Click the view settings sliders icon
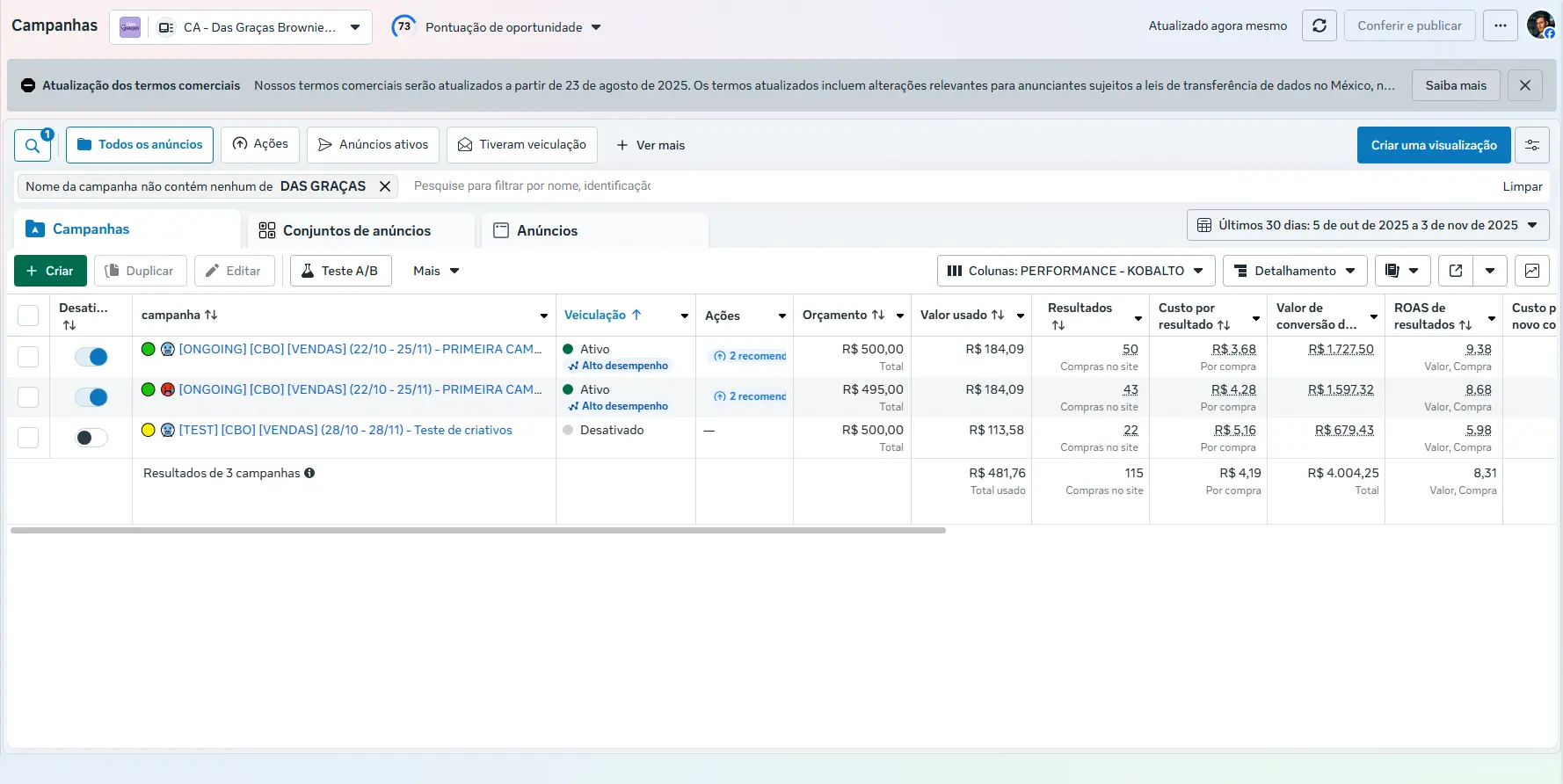The width and height of the screenshot is (1563, 784). (1531, 145)
